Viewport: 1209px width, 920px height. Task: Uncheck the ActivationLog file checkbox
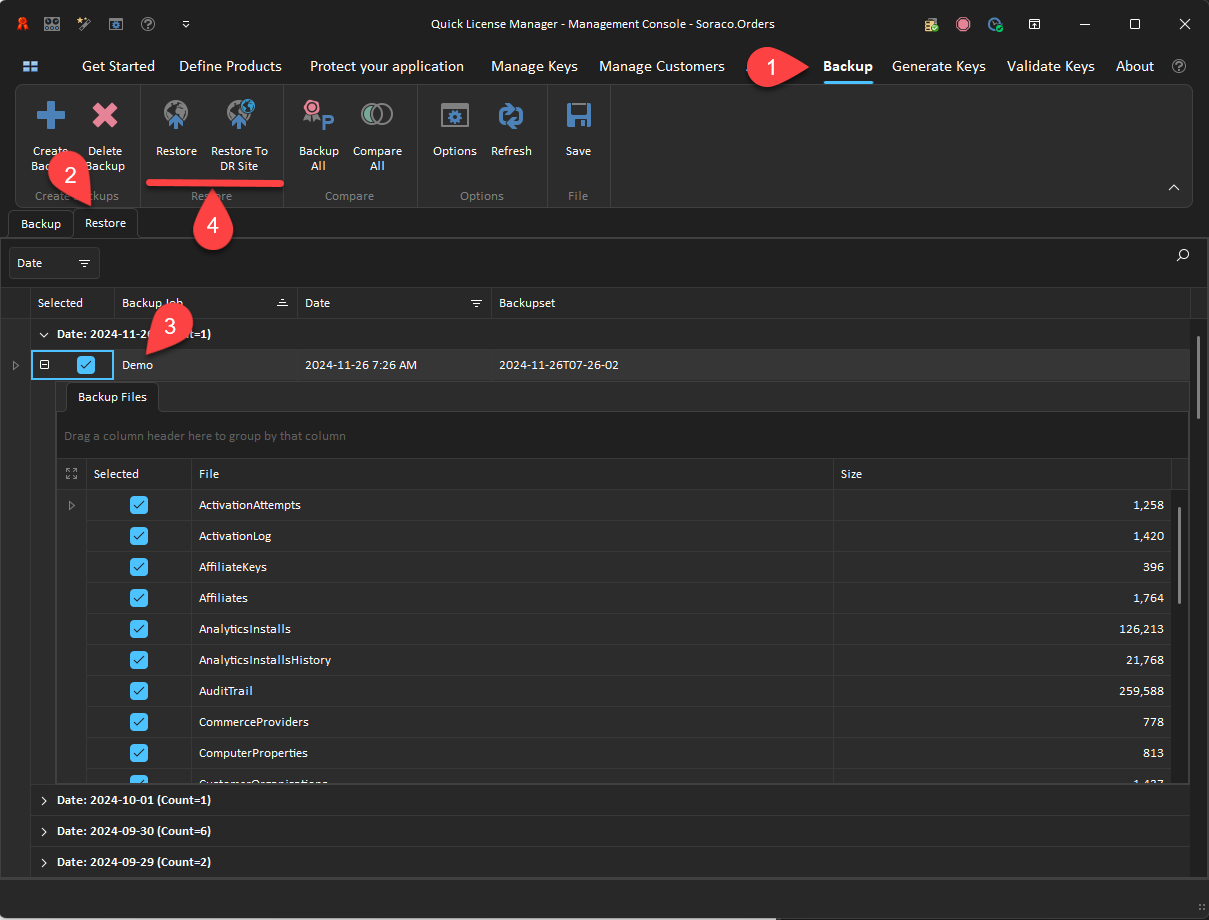tap(139, 536)
